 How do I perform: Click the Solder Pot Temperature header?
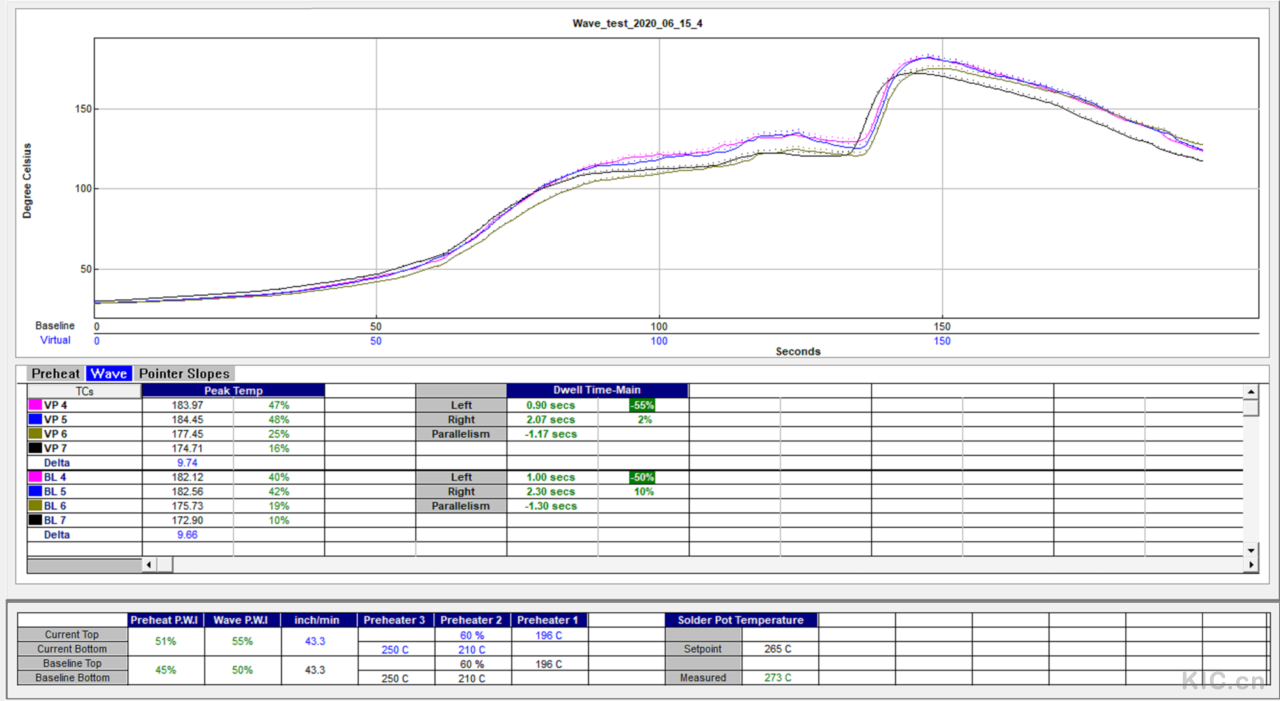pos(741,620)
